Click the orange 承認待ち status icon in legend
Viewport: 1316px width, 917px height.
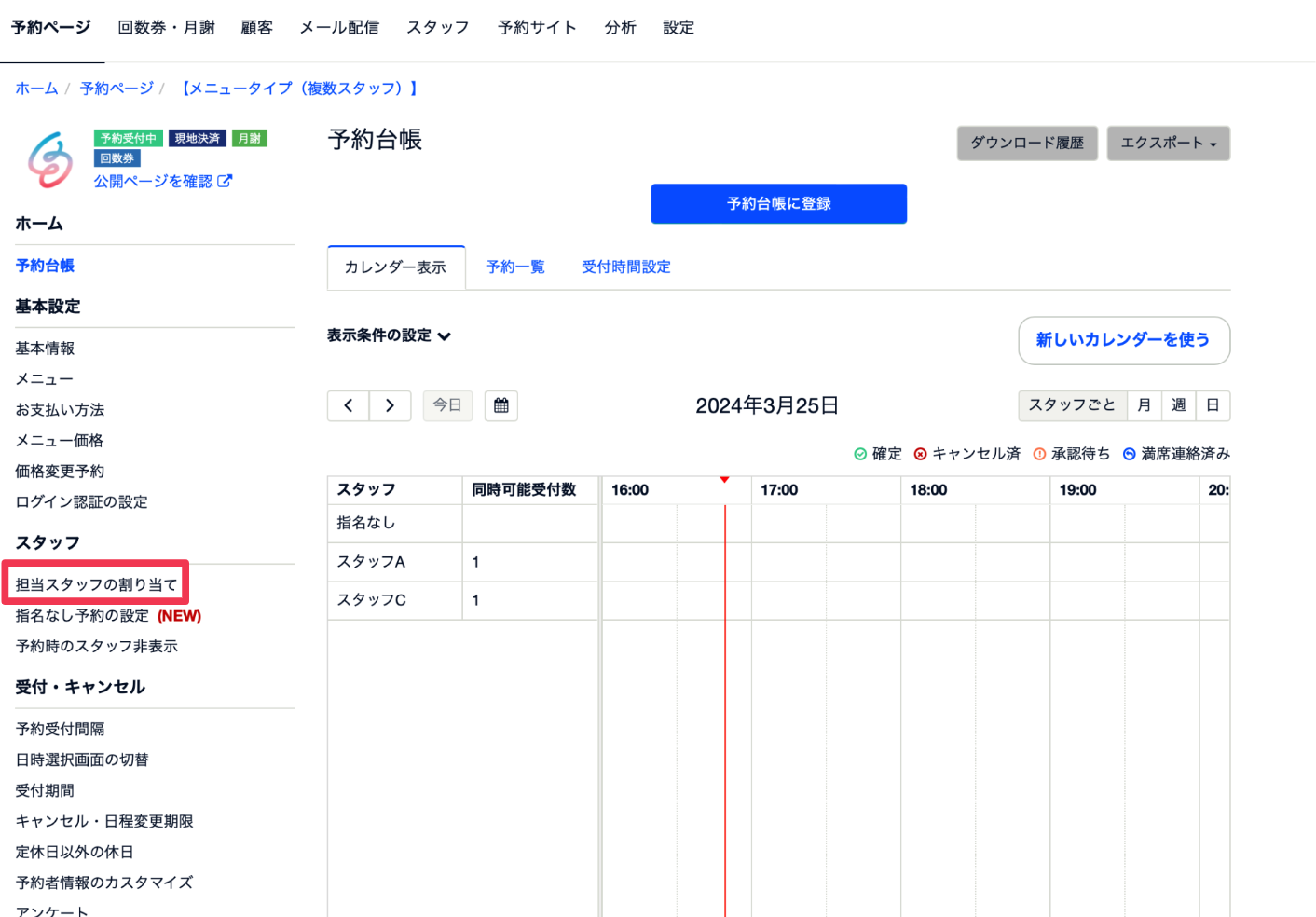tap(1039, 454)
